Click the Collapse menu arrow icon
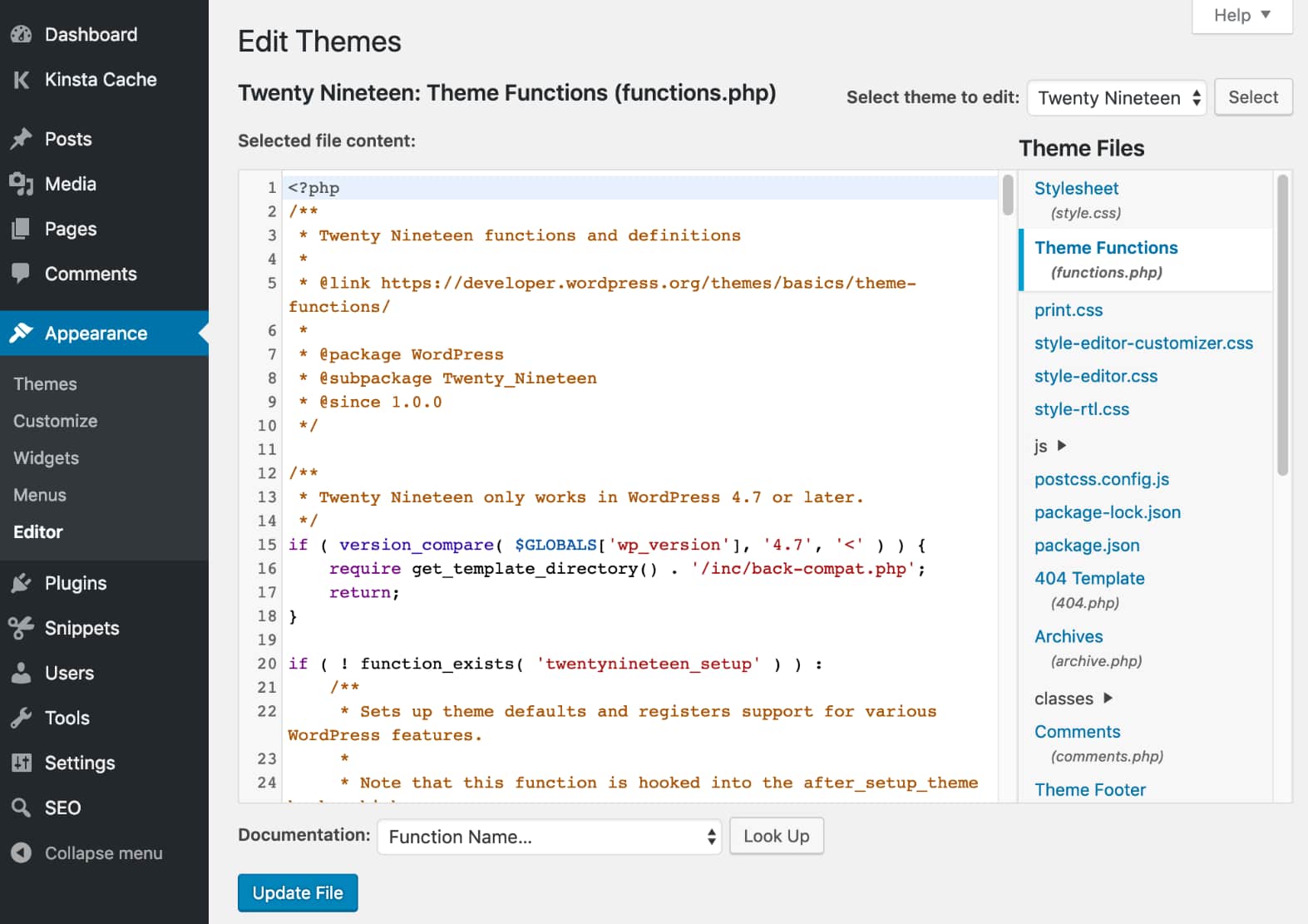The width and height of the screenshot is (1308, 924). coord(22,852)
